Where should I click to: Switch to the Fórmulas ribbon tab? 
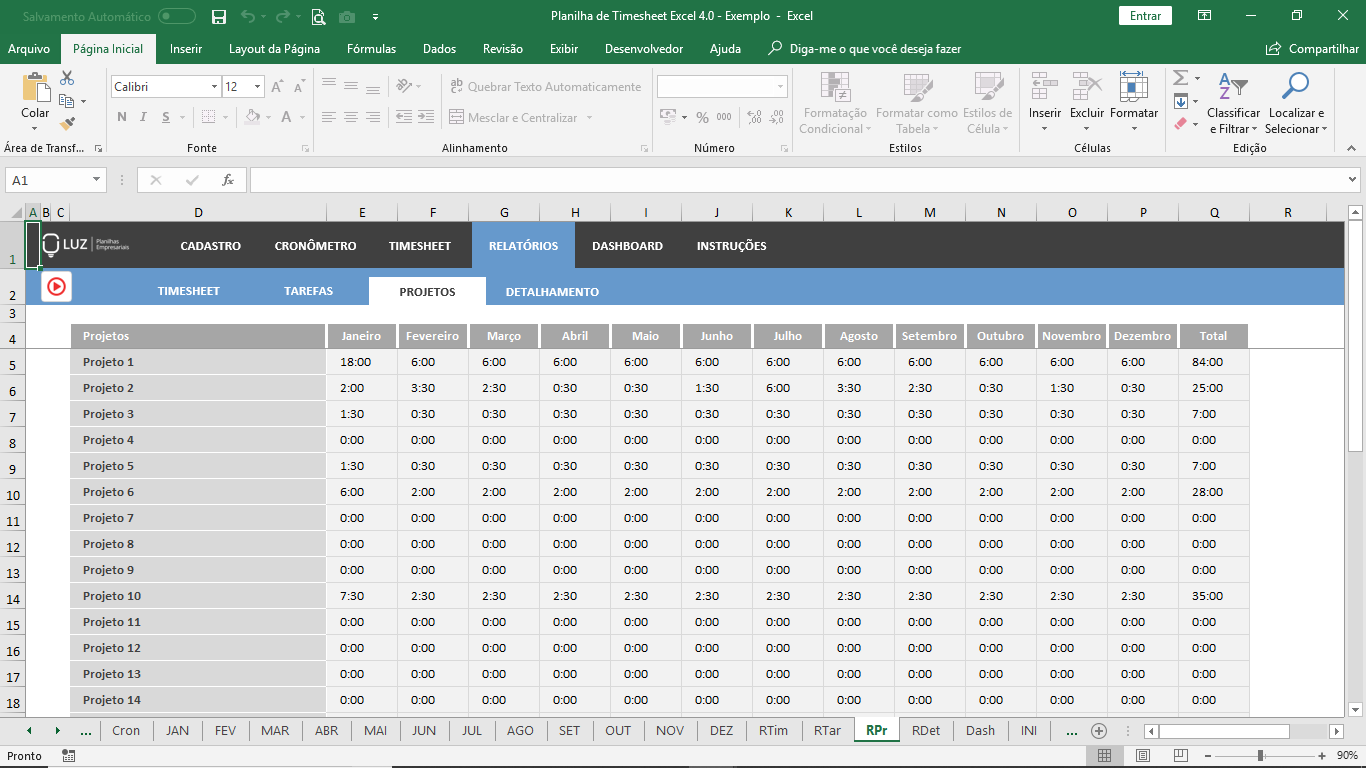(x=371, y=49)
